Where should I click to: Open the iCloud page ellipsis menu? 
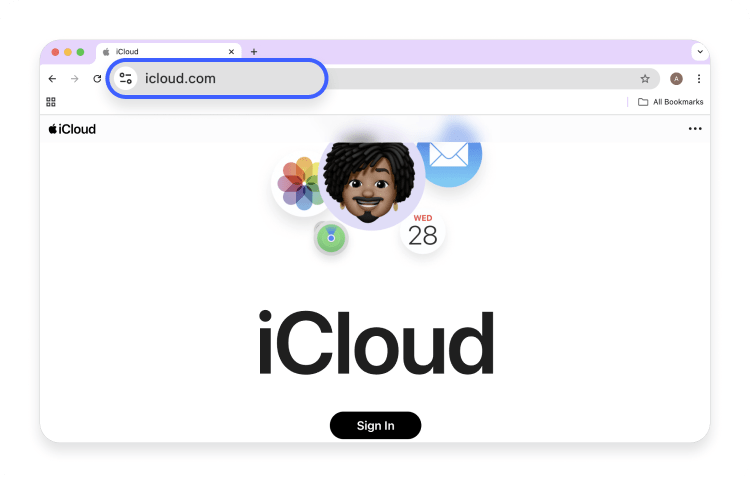tap(695, 129)
